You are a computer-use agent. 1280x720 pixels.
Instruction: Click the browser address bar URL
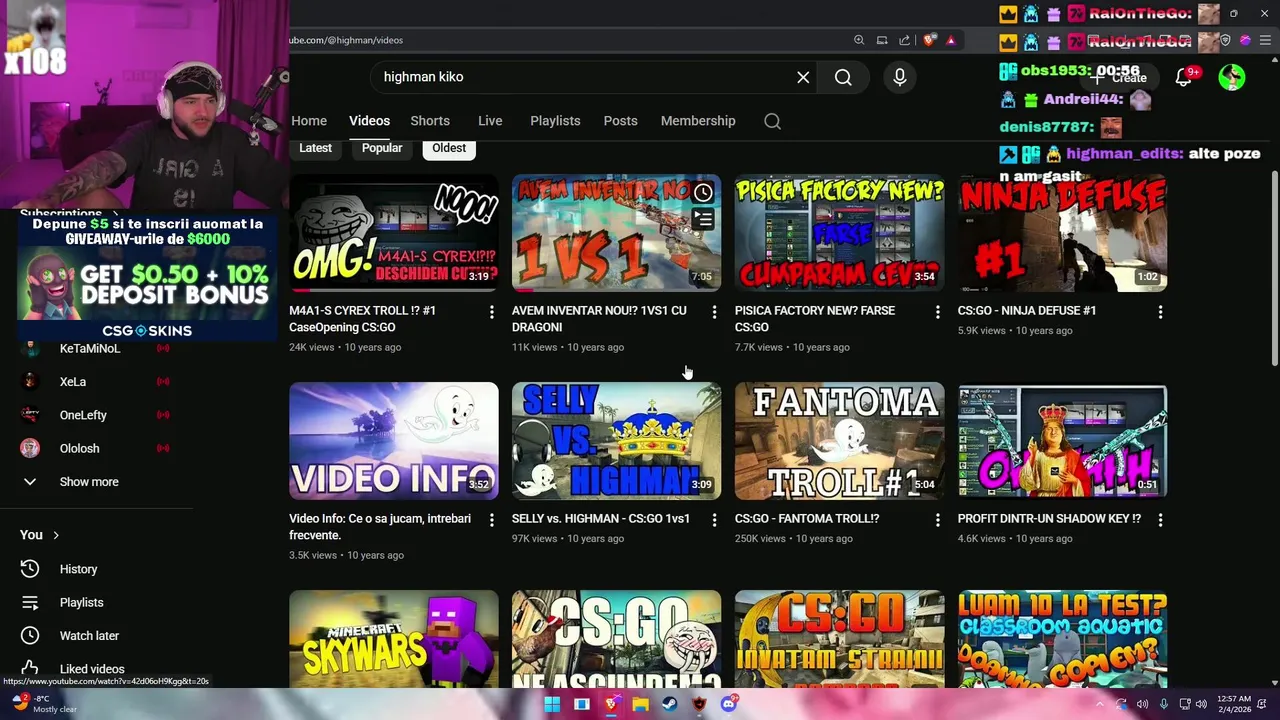(346, 40)
